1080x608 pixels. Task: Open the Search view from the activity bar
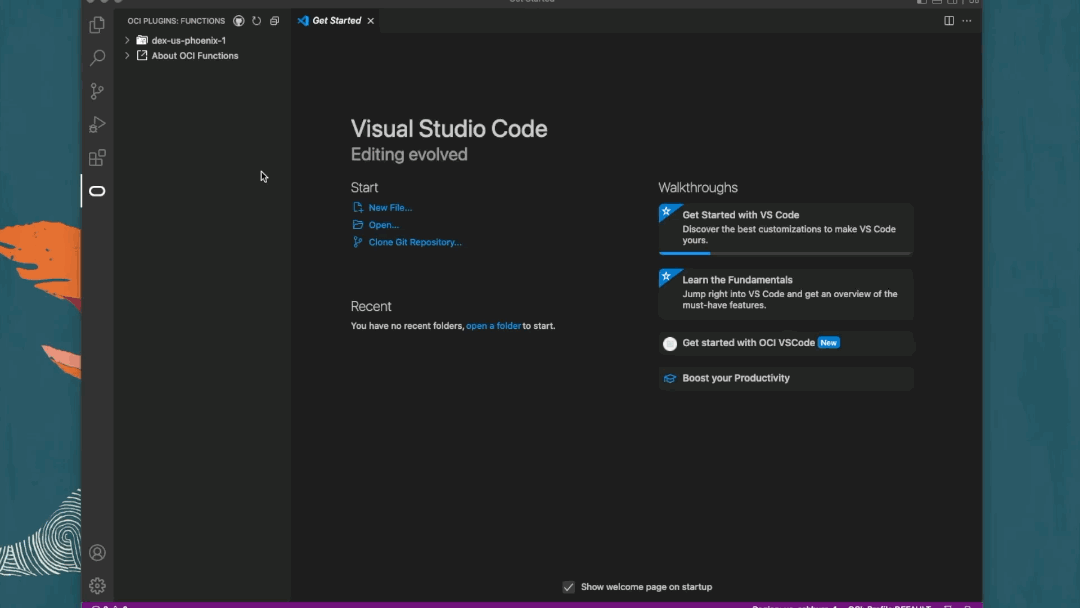click(97, 57)
